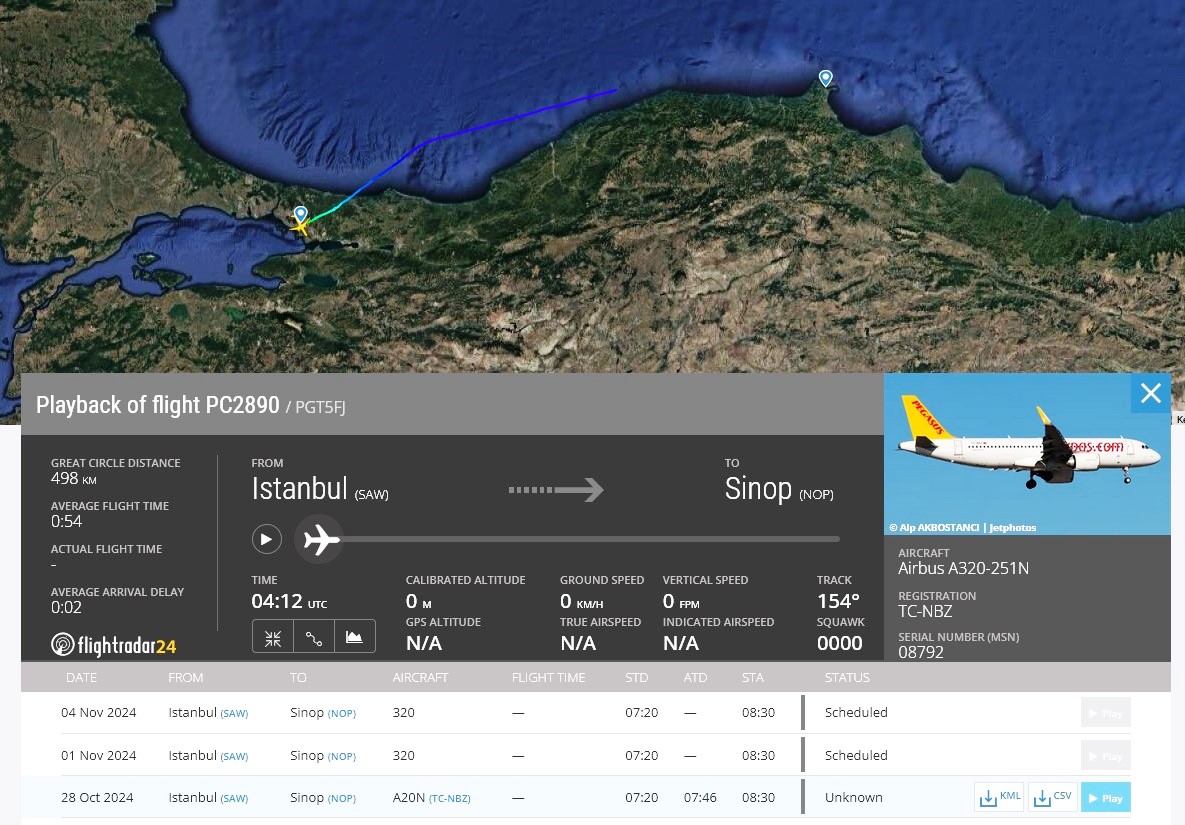
Task: Open the NOP link in the 01 Nov row
Action: [342, 756]
